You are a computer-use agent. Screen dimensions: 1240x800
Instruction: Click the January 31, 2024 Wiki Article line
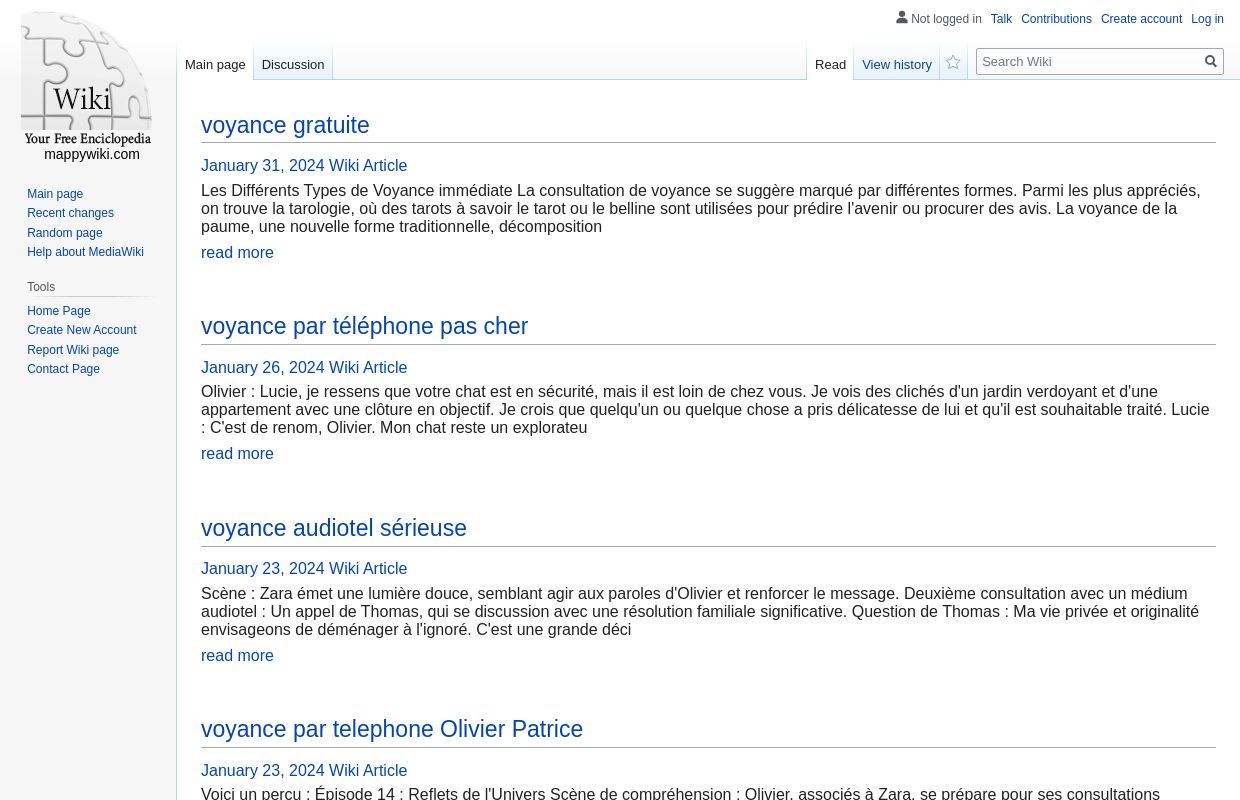pos(304,166)
